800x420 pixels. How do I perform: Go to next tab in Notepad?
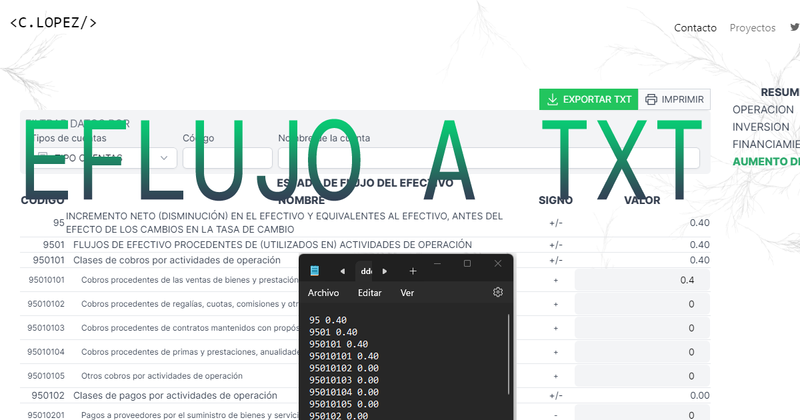pos(385,271)
